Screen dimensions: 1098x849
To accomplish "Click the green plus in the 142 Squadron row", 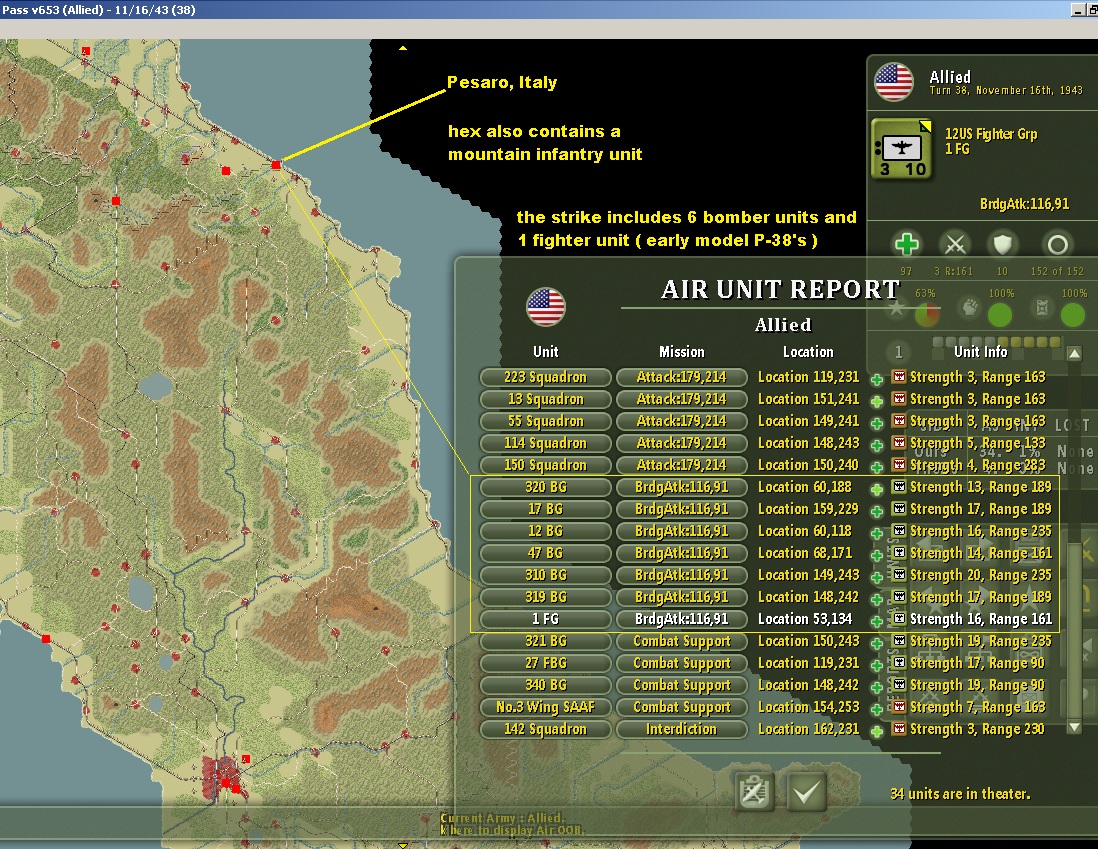I will point(876,731).
